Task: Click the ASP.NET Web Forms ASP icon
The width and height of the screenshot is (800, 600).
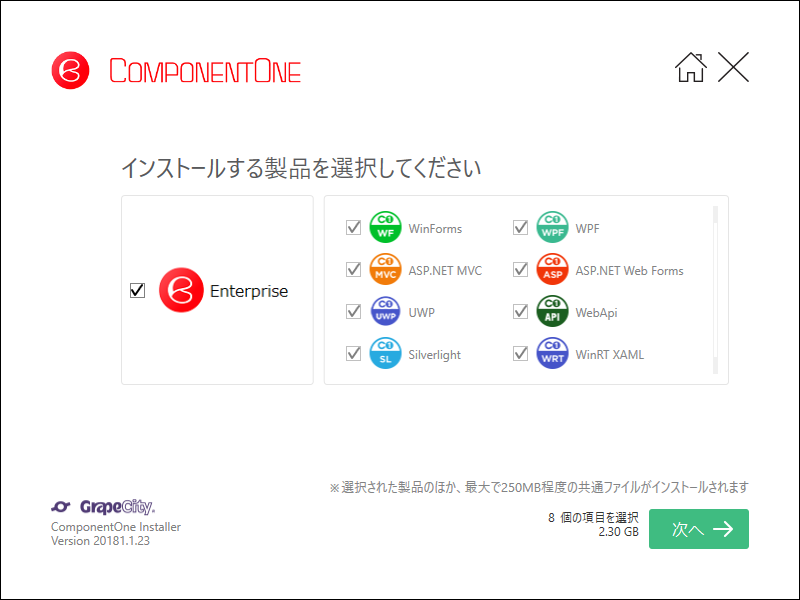Action: [x=552, y=269]
